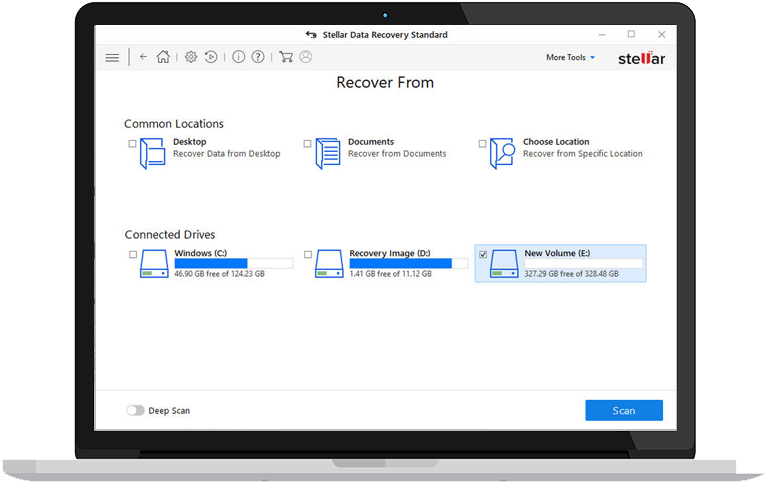Minimize the Stellar Data Recovery window

point(602,34)
